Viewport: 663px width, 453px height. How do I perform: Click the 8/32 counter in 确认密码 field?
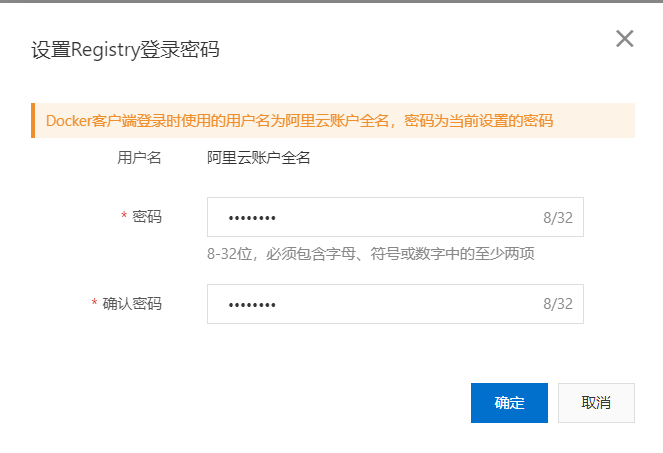click(557, 304)
